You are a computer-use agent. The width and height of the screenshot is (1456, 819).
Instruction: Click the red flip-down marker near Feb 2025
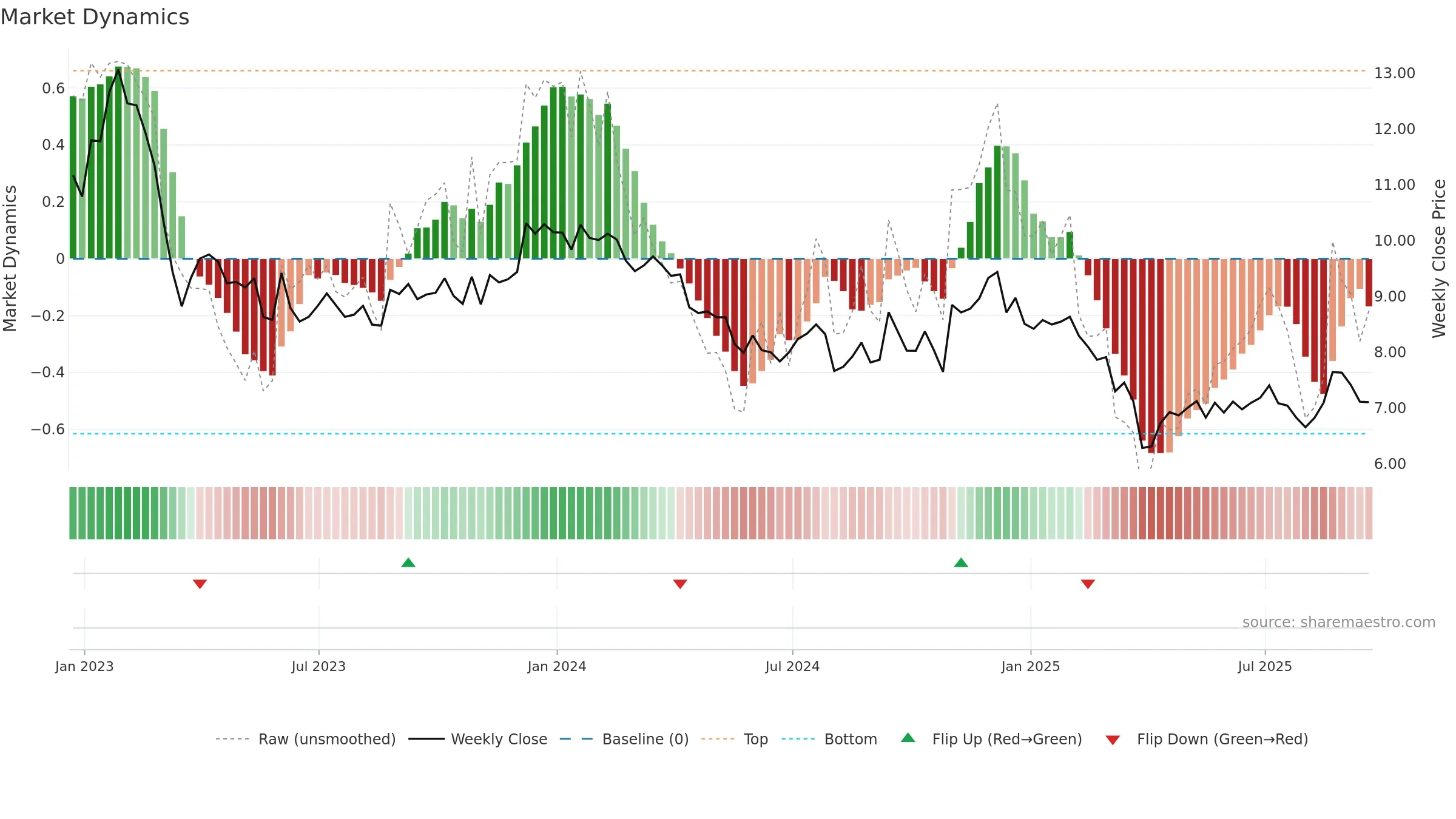point(1088,584)
